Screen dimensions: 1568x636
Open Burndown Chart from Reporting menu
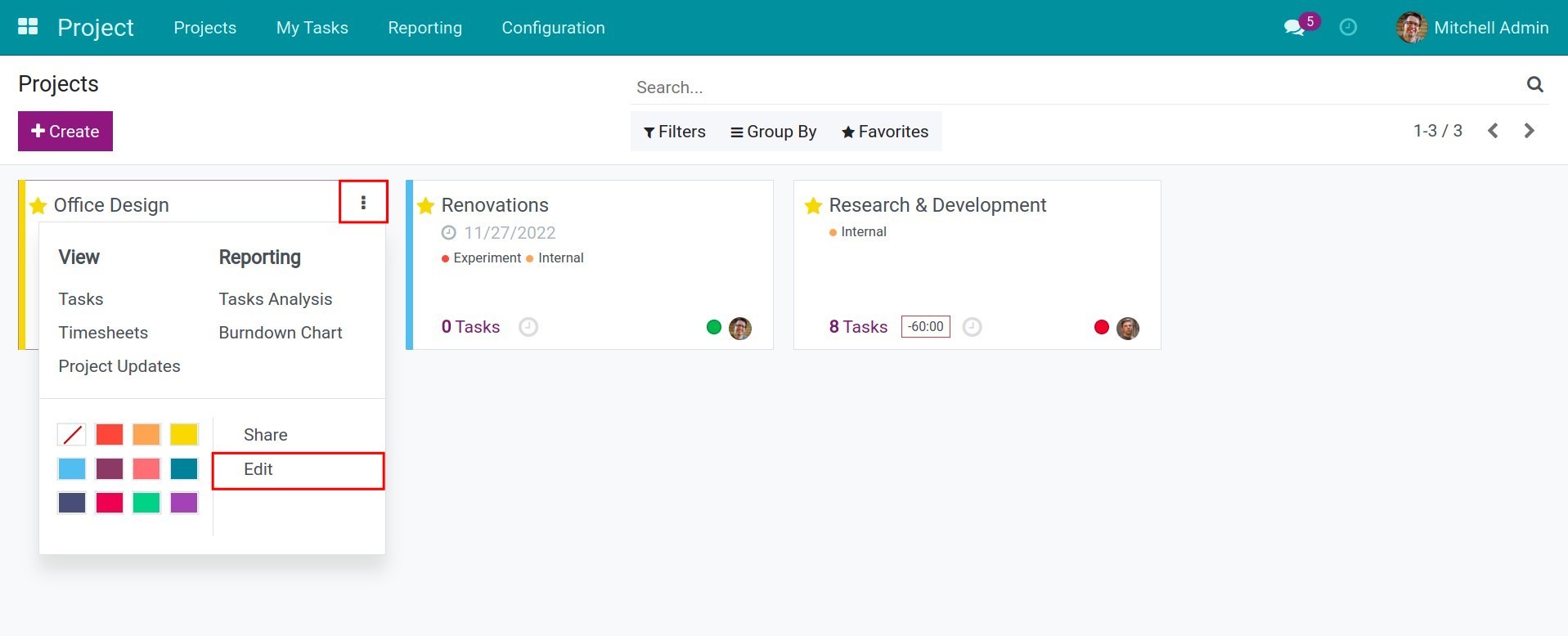pos(281,333)
